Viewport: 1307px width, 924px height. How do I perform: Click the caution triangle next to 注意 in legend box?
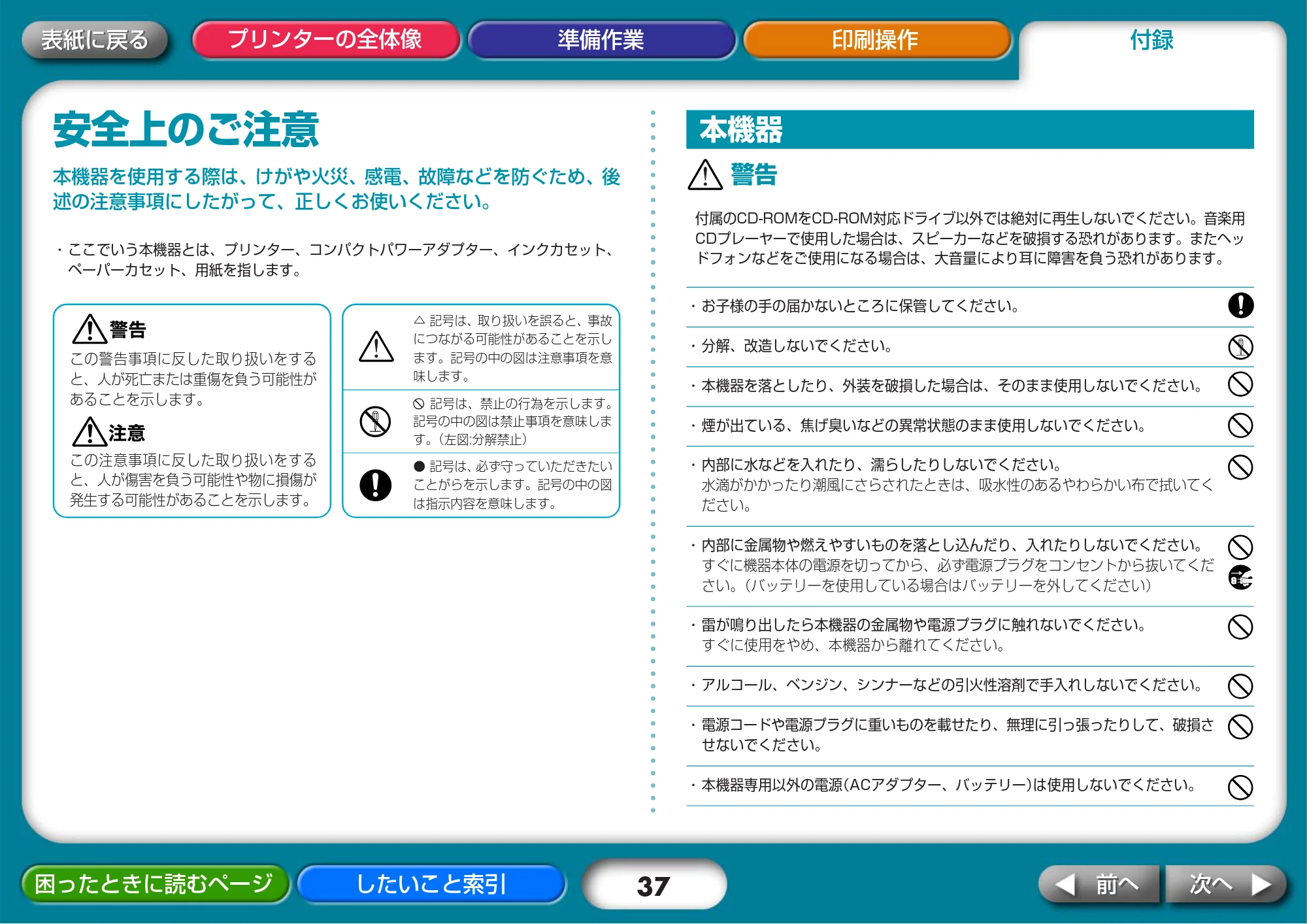90,433
